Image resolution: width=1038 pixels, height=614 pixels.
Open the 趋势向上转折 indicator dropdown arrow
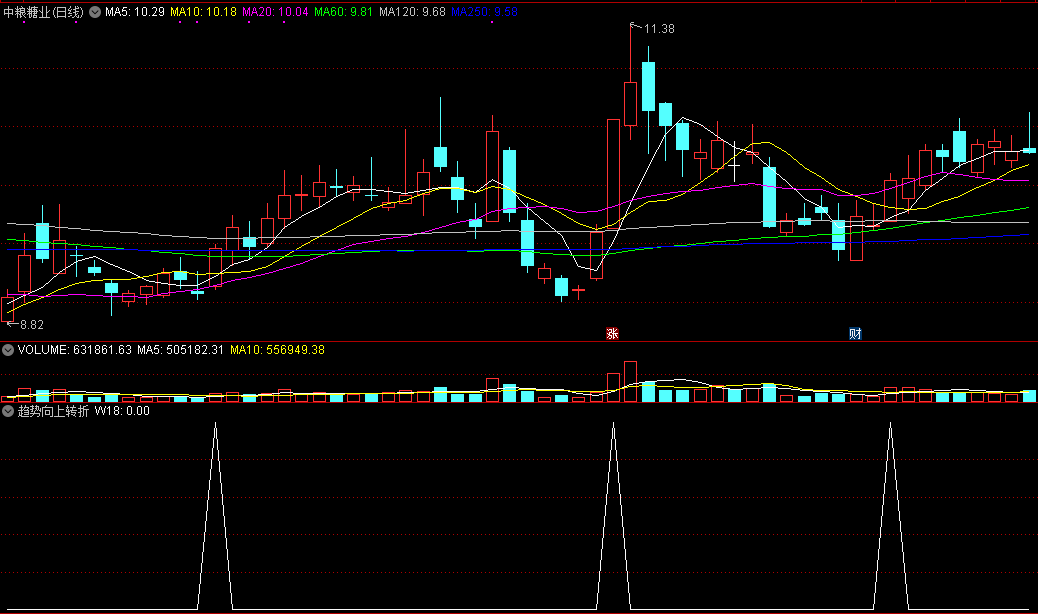click(8, 411)
